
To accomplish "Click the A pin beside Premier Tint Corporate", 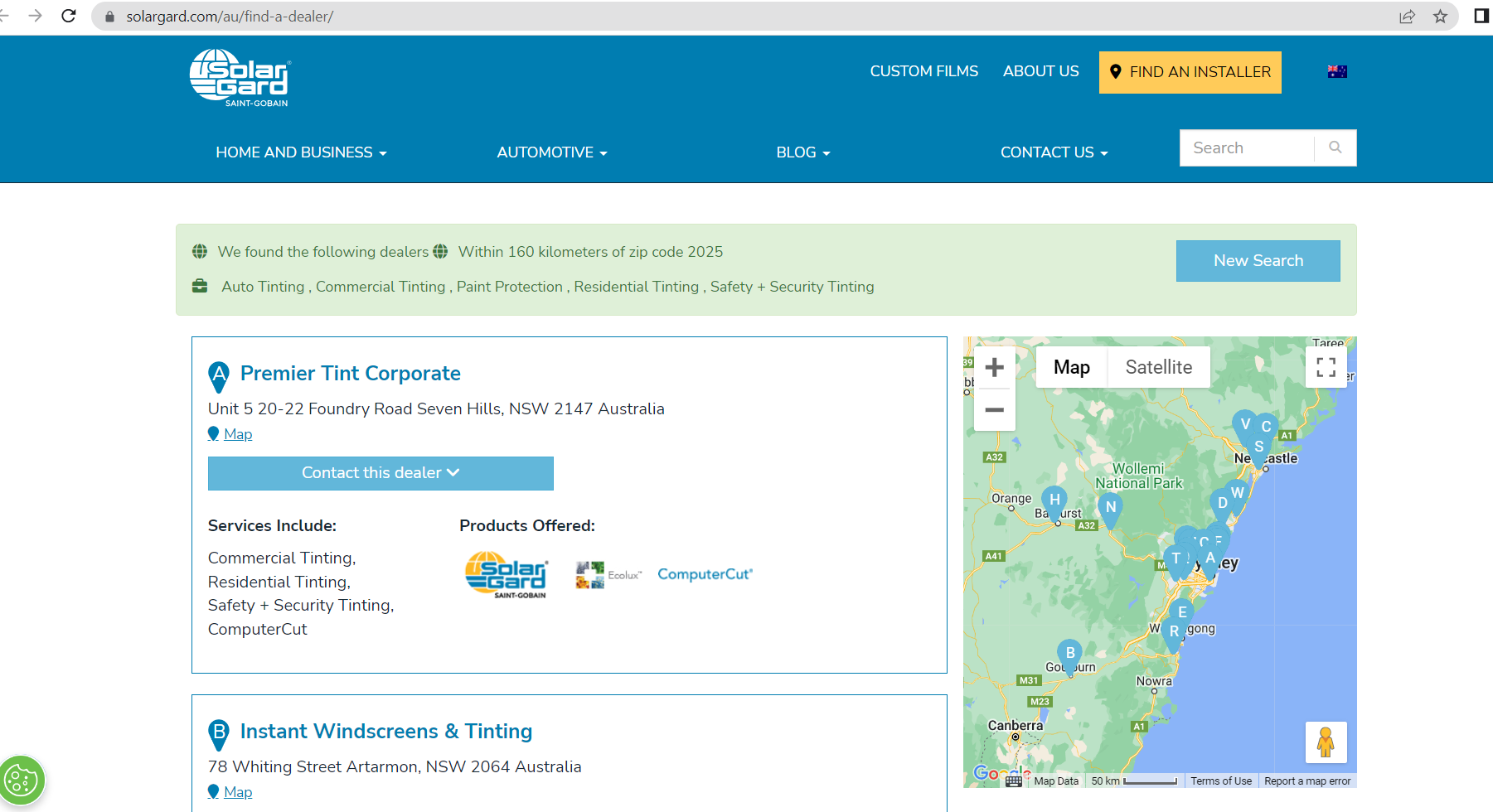I will click(218, 377).
